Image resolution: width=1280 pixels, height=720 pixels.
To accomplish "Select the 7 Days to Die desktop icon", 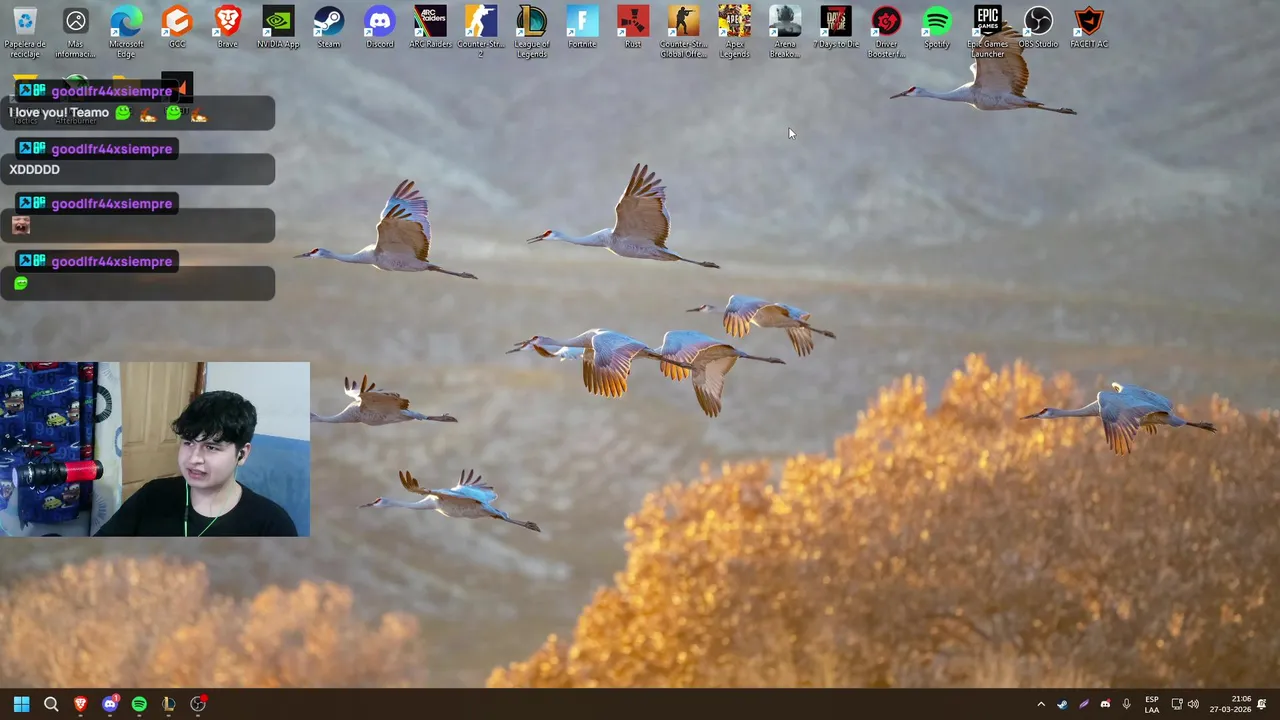I will 836,27.
